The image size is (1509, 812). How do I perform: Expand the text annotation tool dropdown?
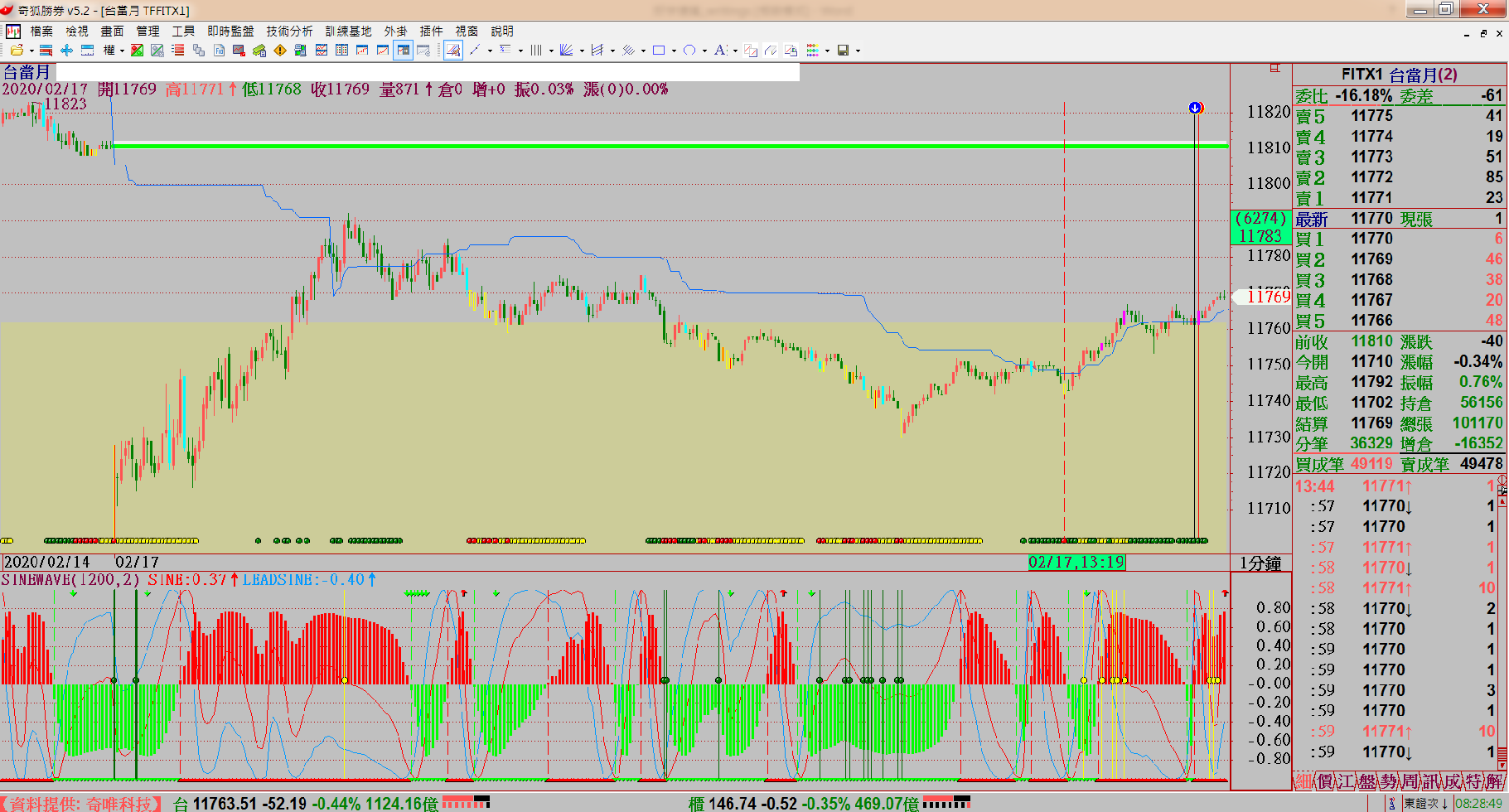click(736, 51)
